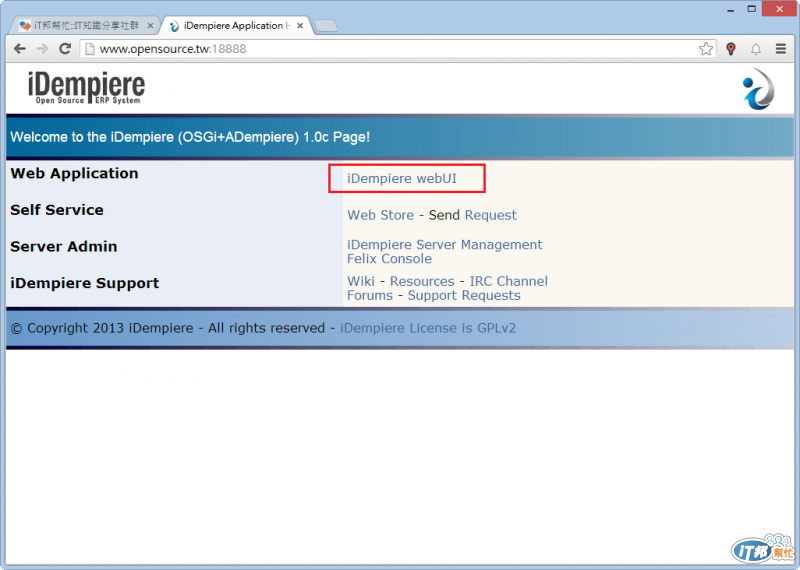Click the iDempiere Support heading
Viewport: 800px width, 570px height.
tap(85, 284)
